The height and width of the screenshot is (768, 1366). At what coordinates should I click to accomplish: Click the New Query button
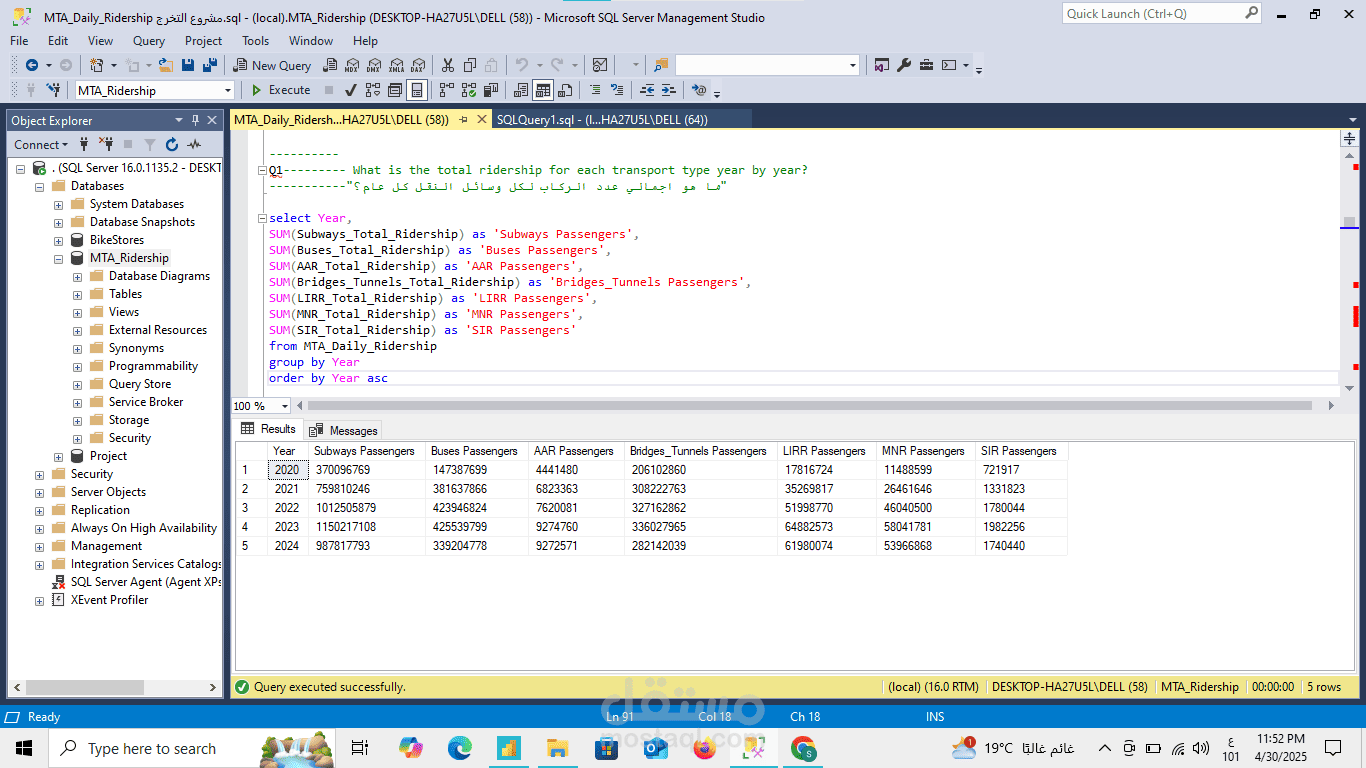pos(272,65)
